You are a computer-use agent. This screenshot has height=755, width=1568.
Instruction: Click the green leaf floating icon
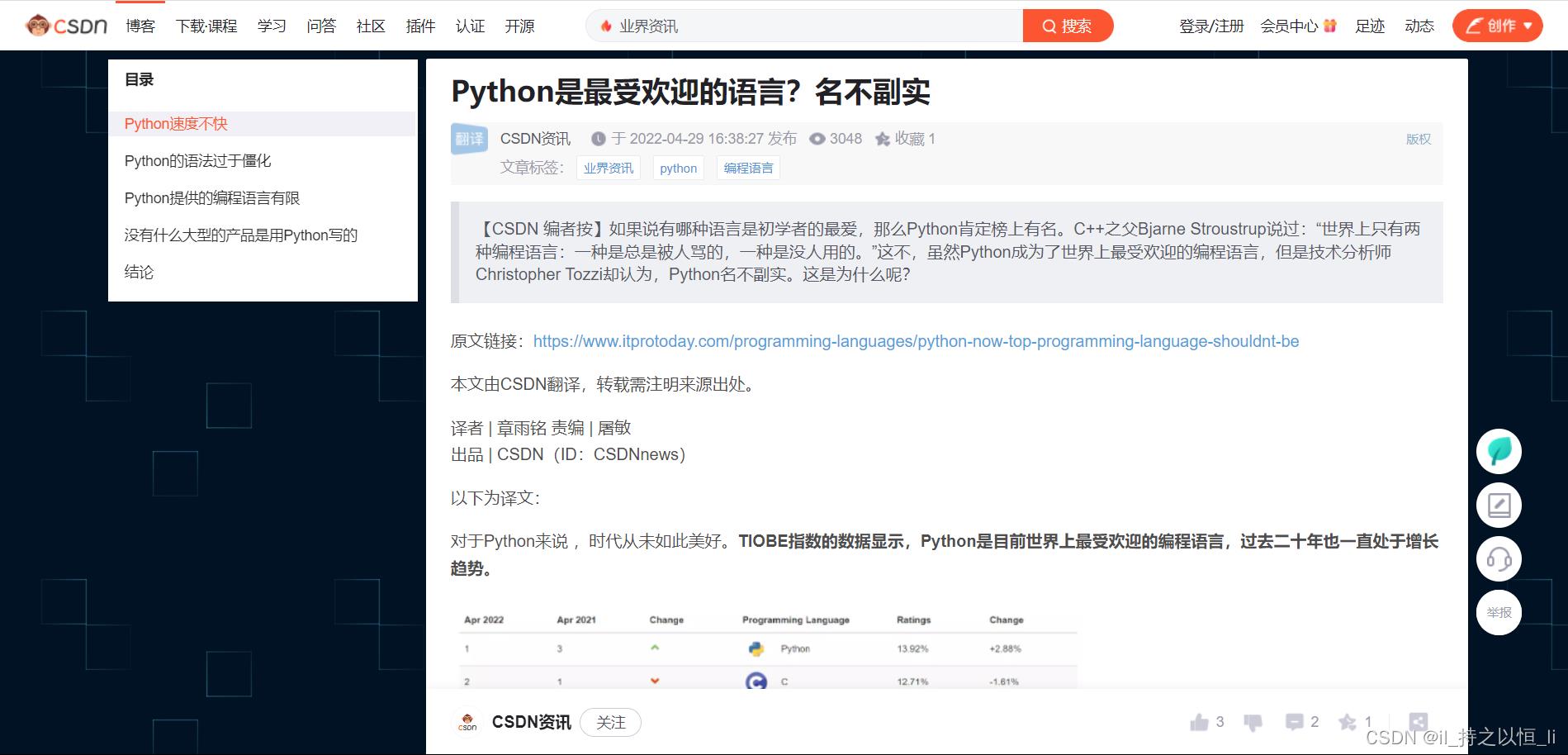coord(1499,451)
